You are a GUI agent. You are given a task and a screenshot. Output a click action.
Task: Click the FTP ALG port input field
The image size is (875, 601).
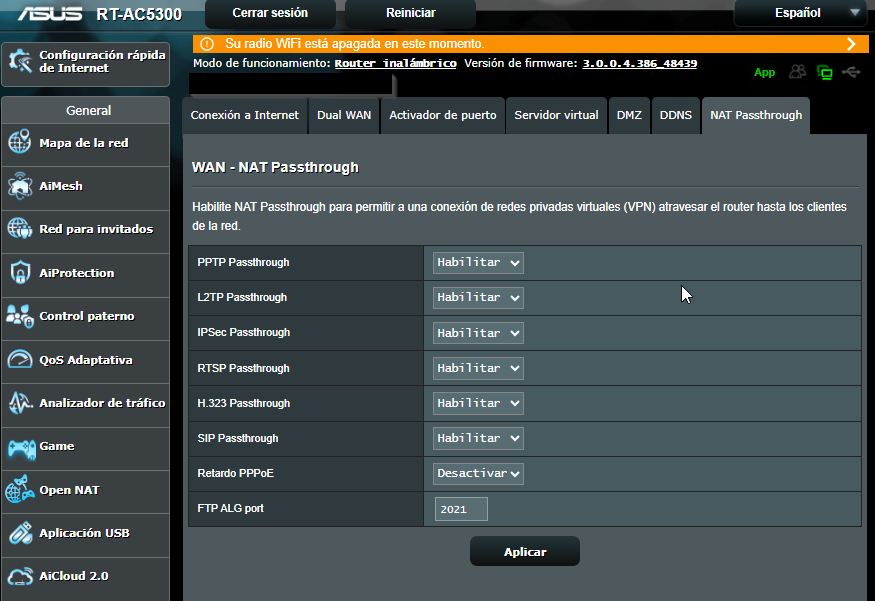pos(461,509)
